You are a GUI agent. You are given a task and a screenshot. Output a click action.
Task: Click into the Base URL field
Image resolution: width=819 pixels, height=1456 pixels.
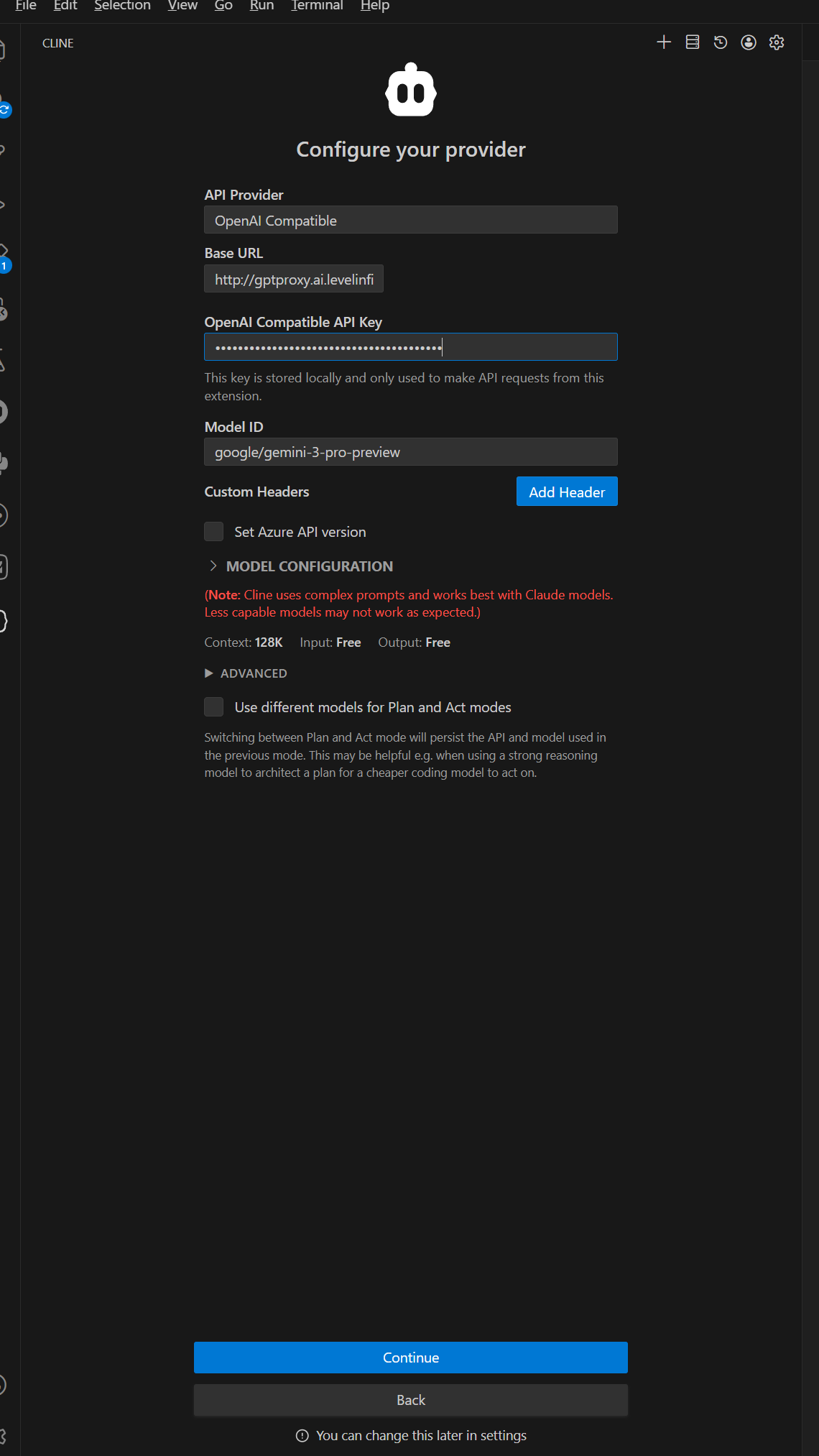pyautogui.click(x=293, y=280)
